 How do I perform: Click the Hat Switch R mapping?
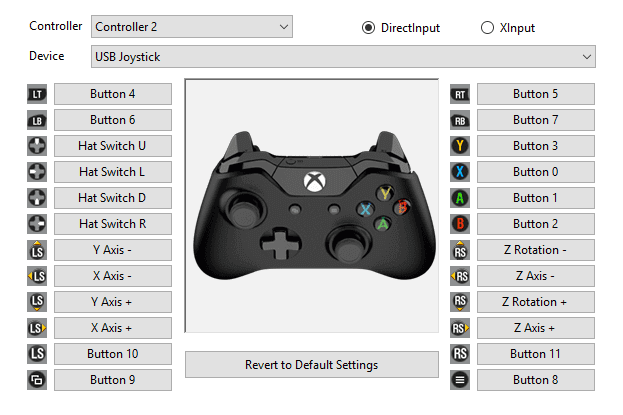113,224
